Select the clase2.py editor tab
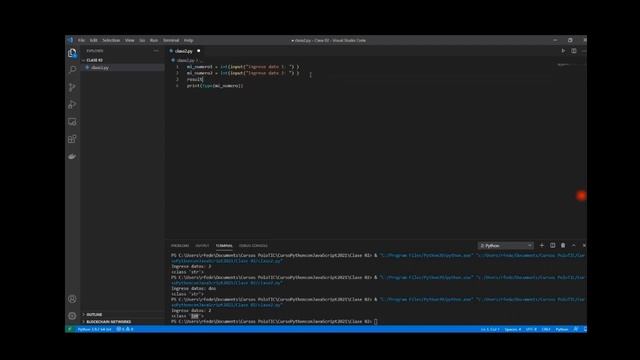Image resolution: width=640 pixels, height=360 pixels. tap(183, 51)
